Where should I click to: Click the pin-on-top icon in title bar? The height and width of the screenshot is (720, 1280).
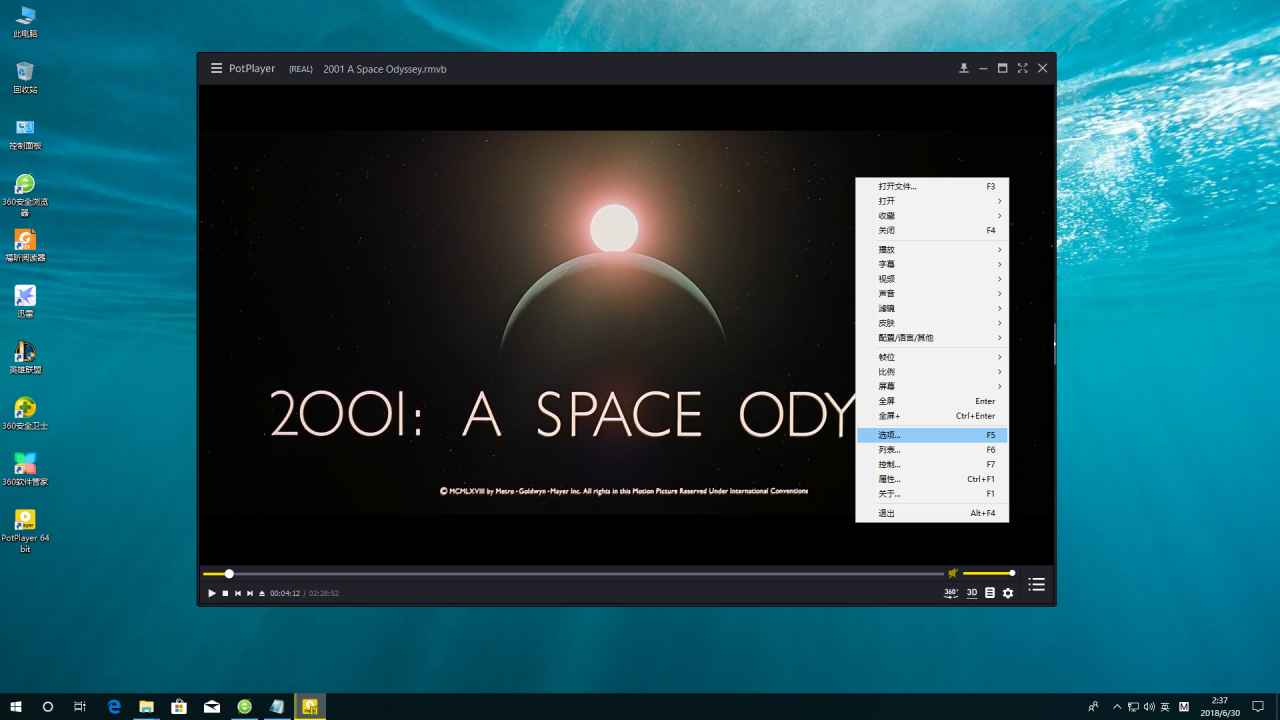[964, 69]
